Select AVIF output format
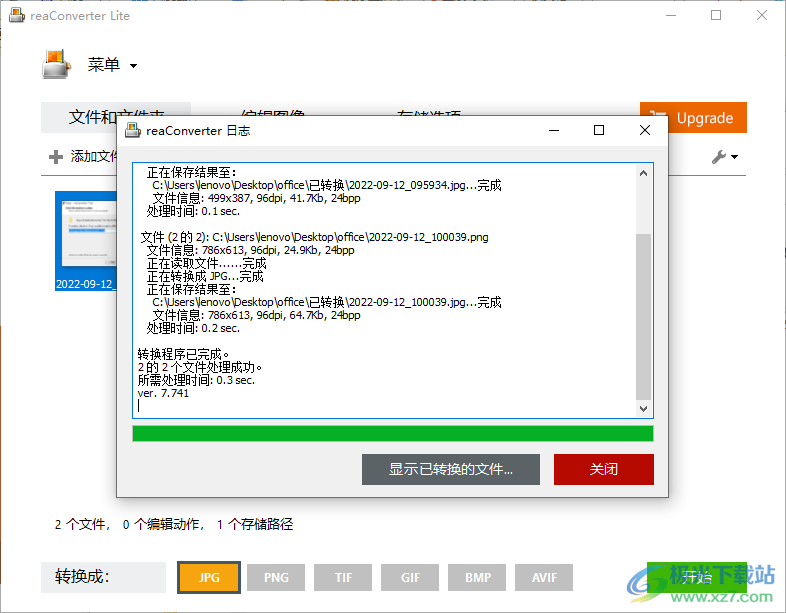Image resolution: width=786 pixels, height=613 pixels. pos(544,577)
